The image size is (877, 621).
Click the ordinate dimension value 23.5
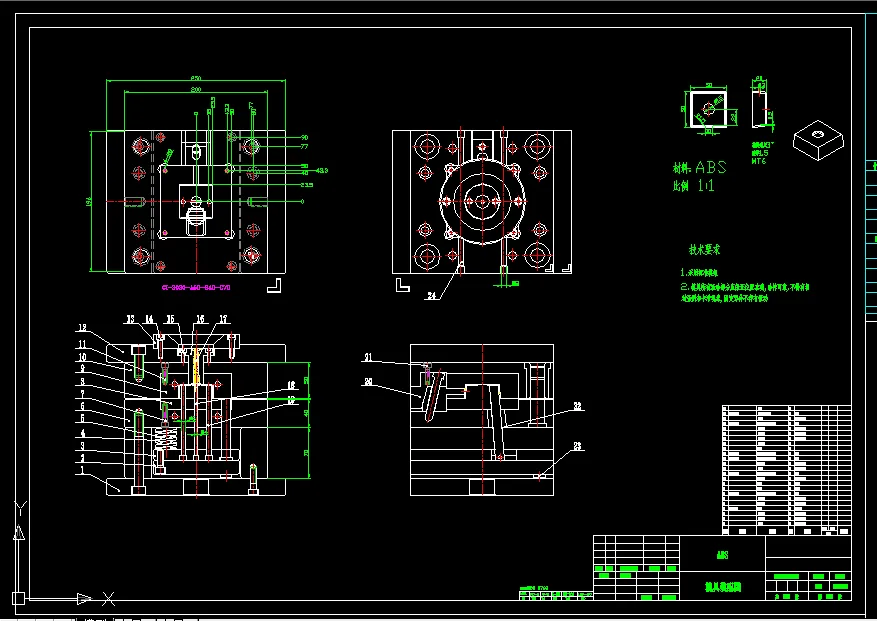(307, 185)
